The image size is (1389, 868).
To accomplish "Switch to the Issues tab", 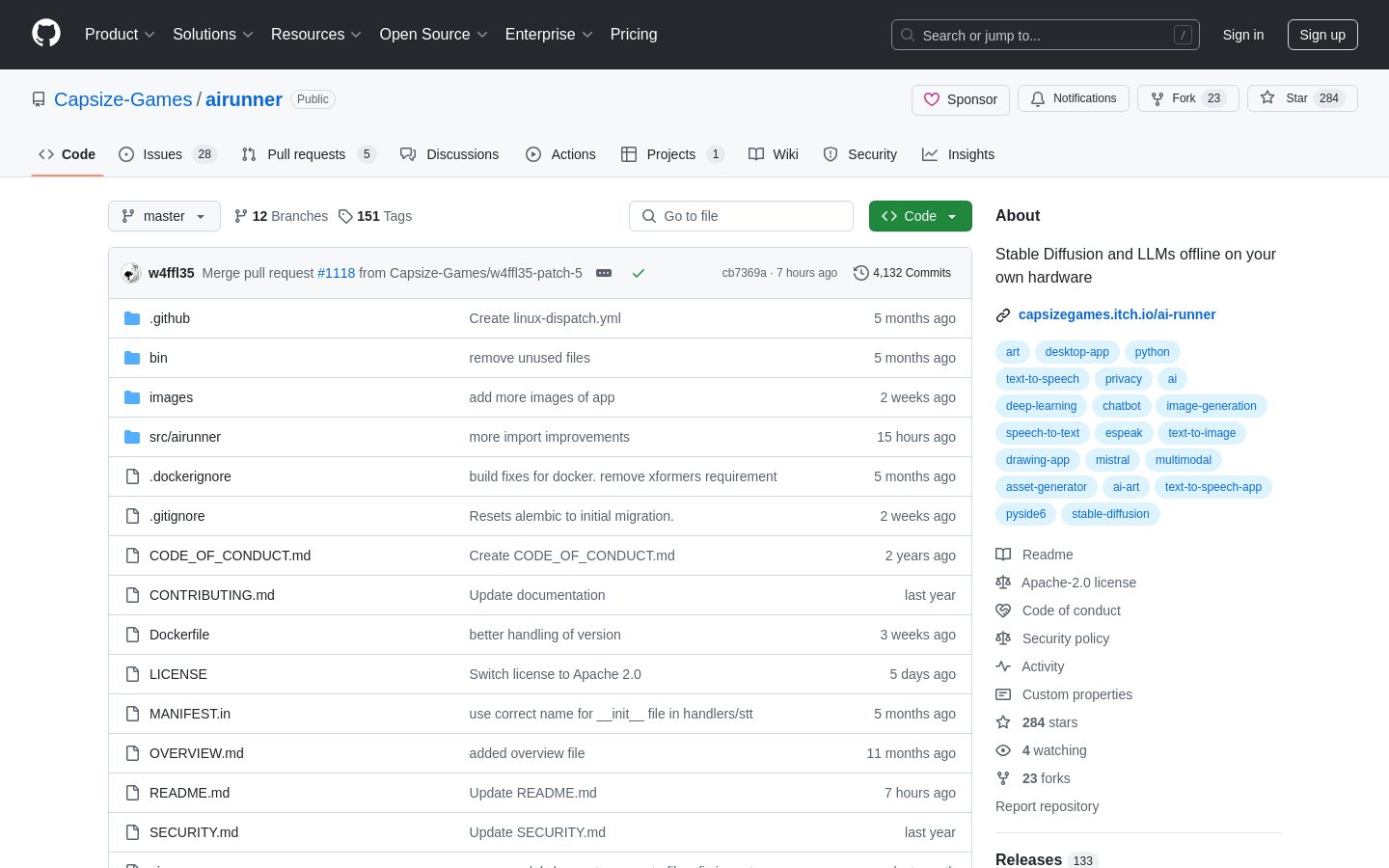I will [168, 154].
